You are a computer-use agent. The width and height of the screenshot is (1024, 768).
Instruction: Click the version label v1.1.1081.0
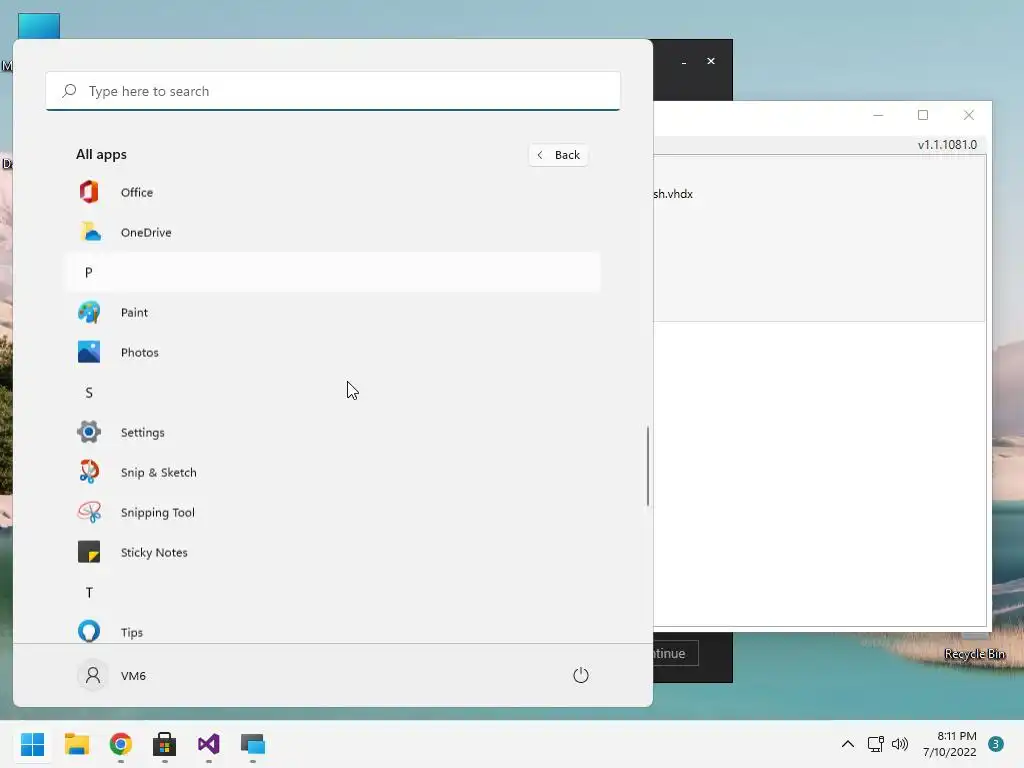pyautogui.click(x=947, y=144)
